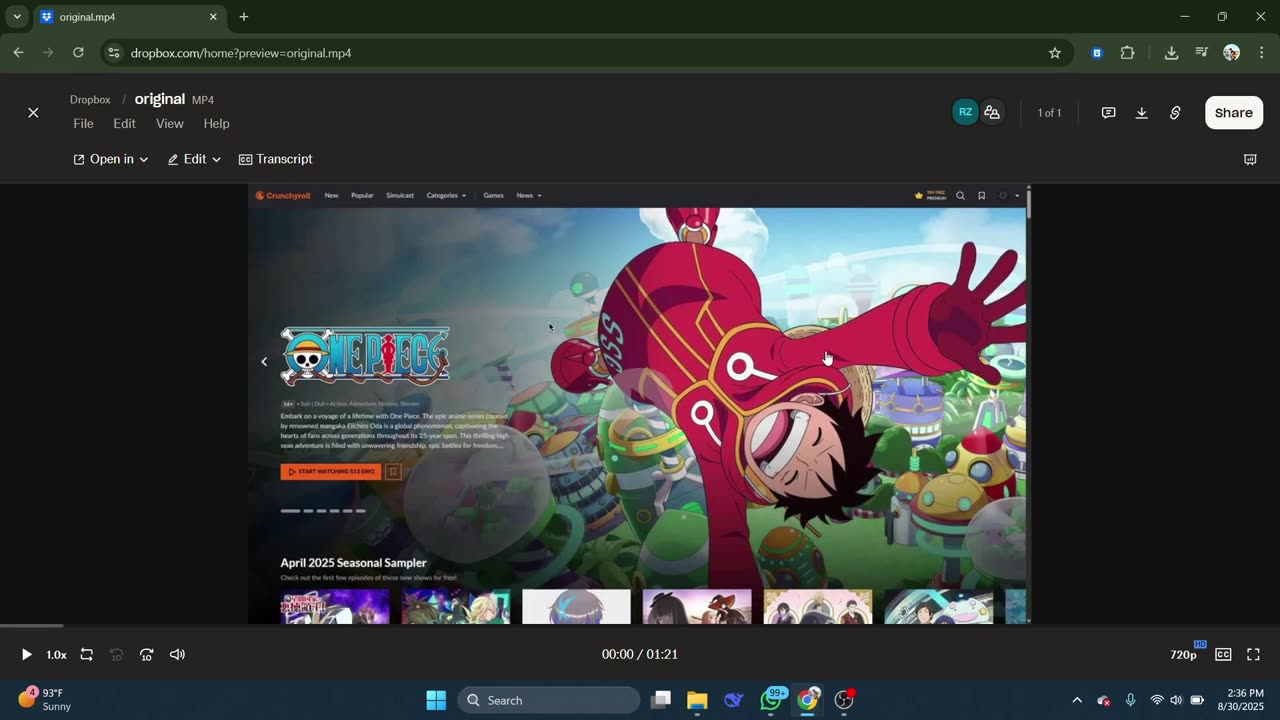This screenshot has height=720, width=1280.
Task: Rewind ten seconds
Action: [x=116, y=654]
